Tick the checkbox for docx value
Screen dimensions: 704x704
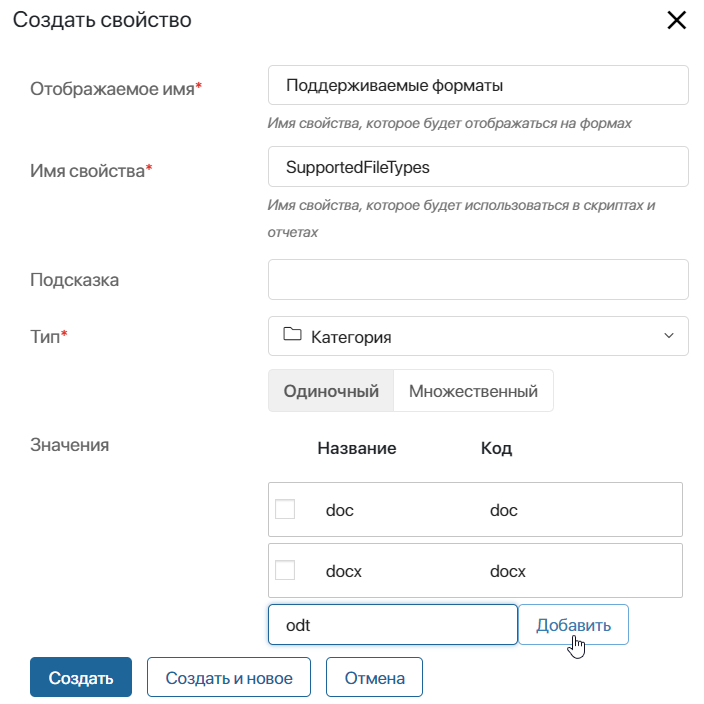click(285, 571)
